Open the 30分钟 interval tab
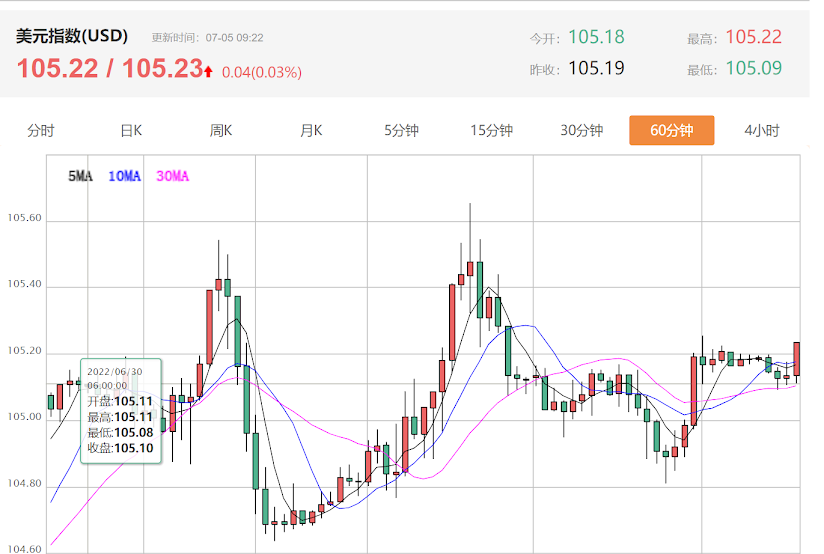824x554 pixels. click(582, 130)
